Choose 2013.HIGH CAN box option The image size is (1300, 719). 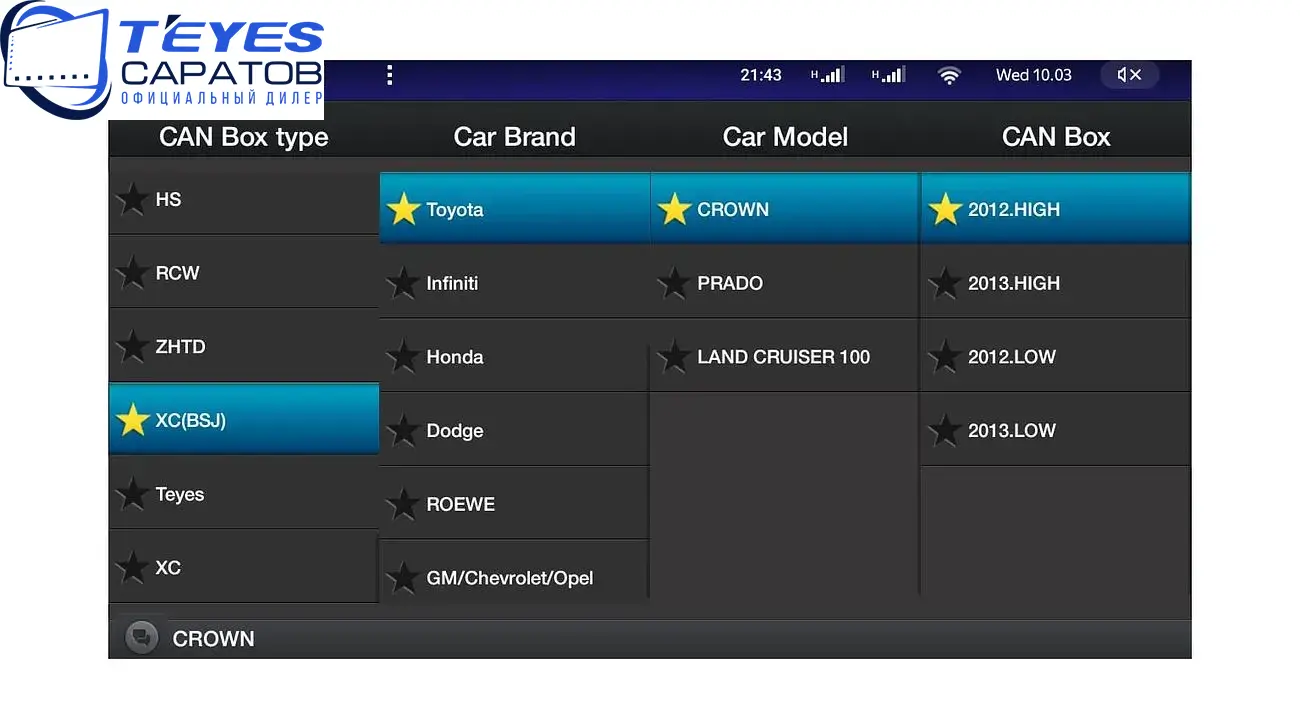click(x=1056, y=283)
